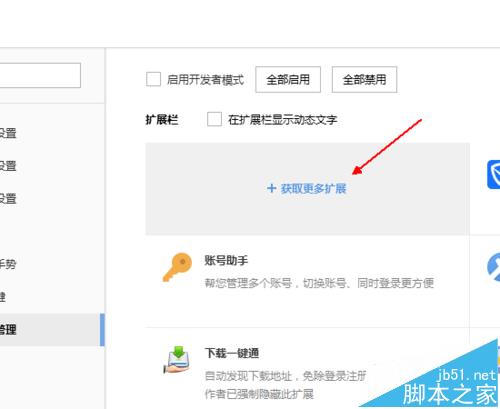This screenshot has height=409, width=500.
Task: Click the round blue extension icon beside 账号助手
Action: (494, 267)
